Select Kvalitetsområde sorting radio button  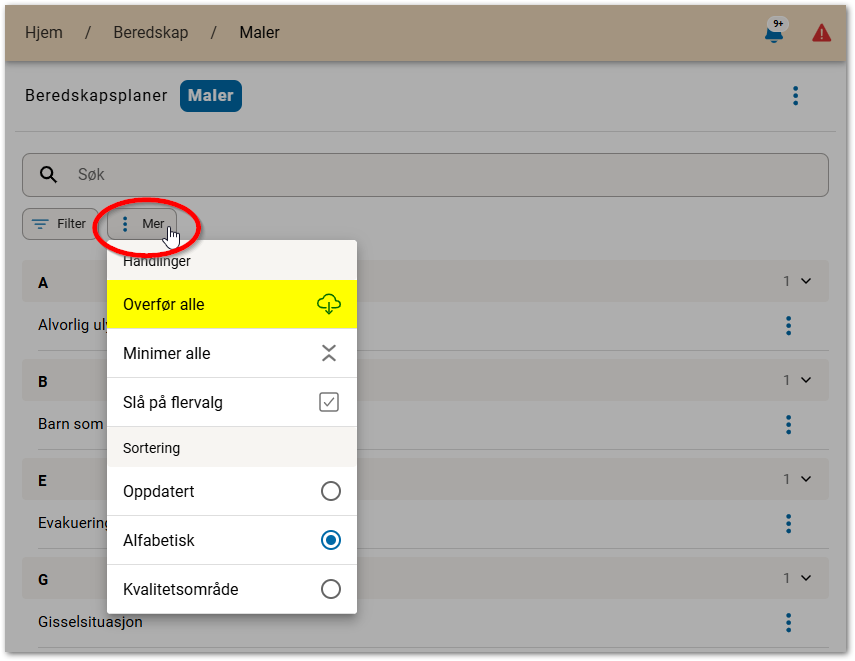coord(330,589)
